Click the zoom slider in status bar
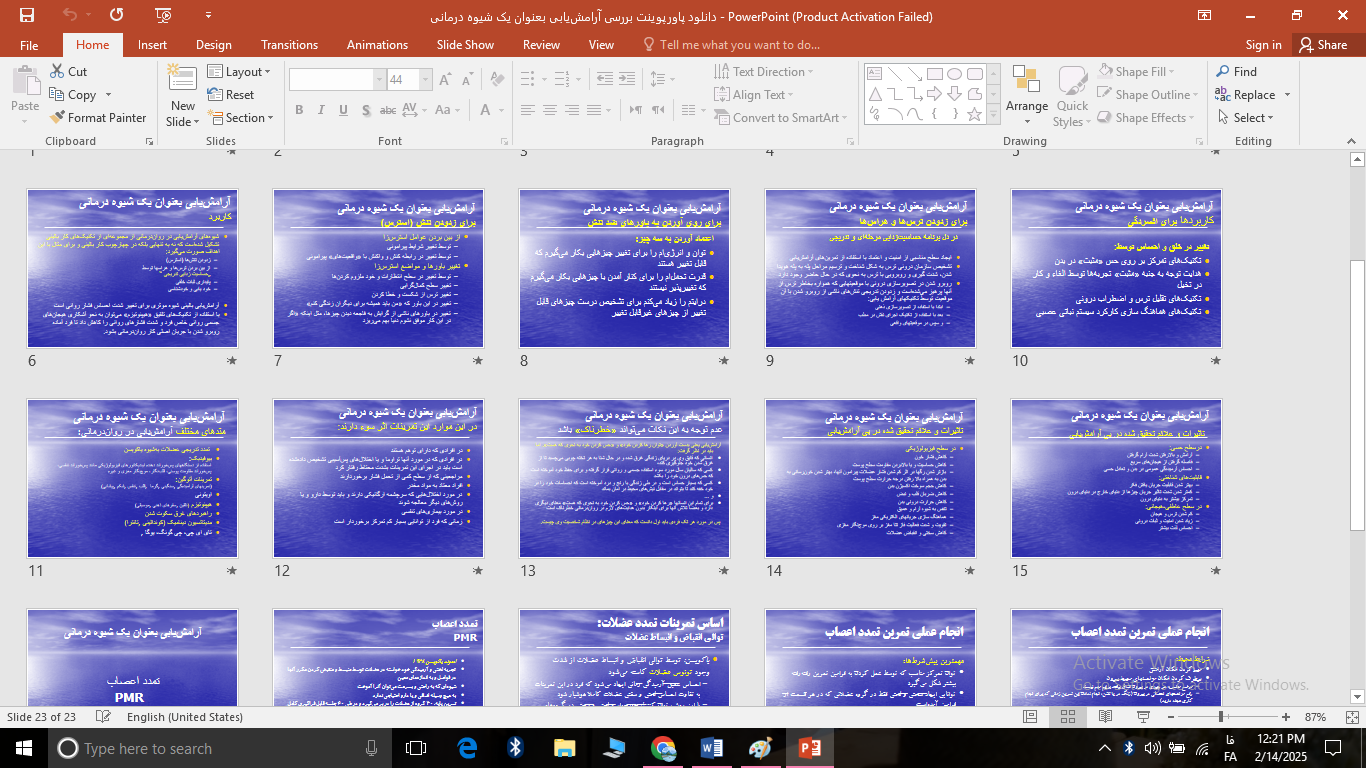 click(1220, 717)
